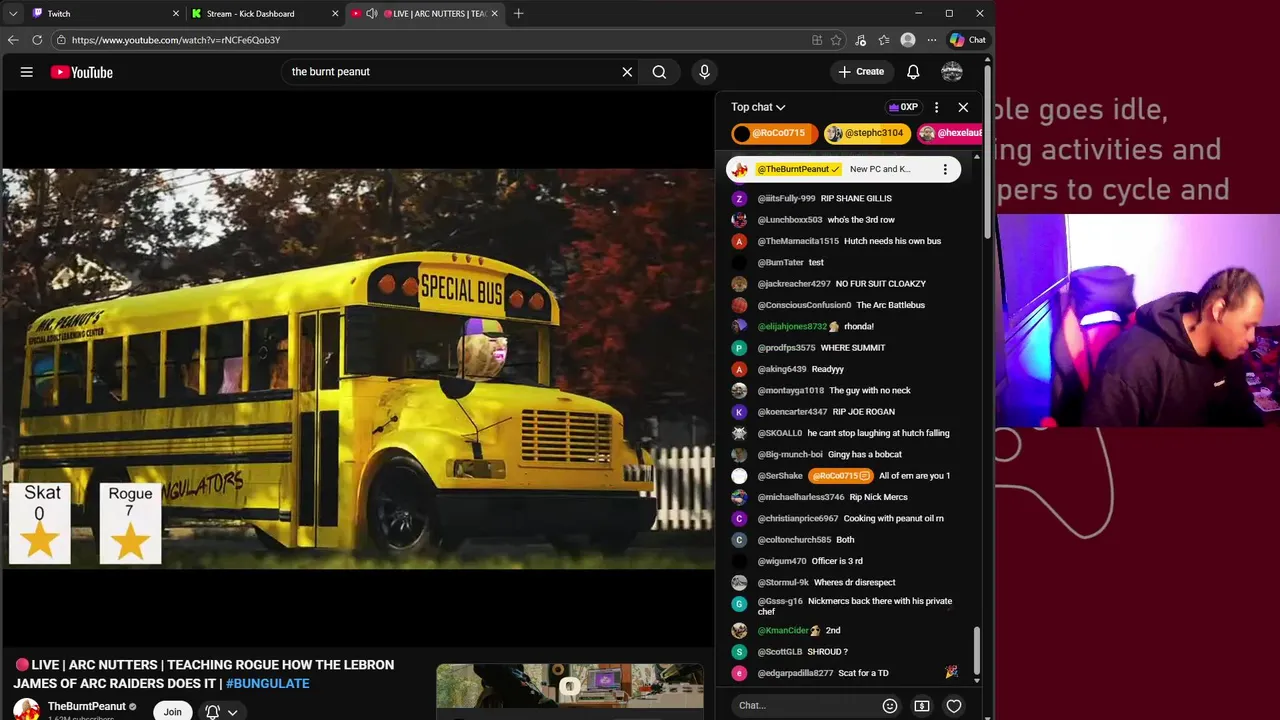Open options on the pinned TheBurntPeanut message

(945, 169)
